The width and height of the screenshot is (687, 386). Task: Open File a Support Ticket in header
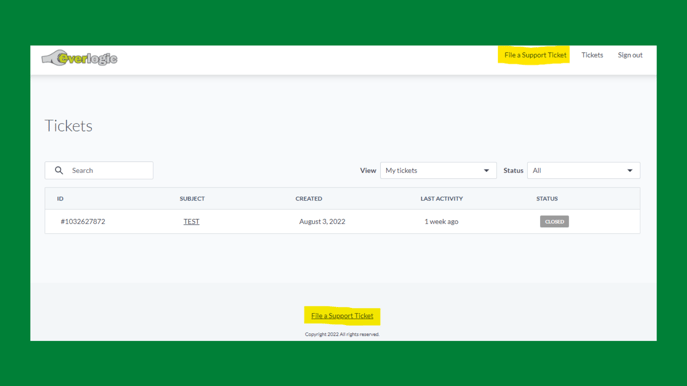(535, 55)
